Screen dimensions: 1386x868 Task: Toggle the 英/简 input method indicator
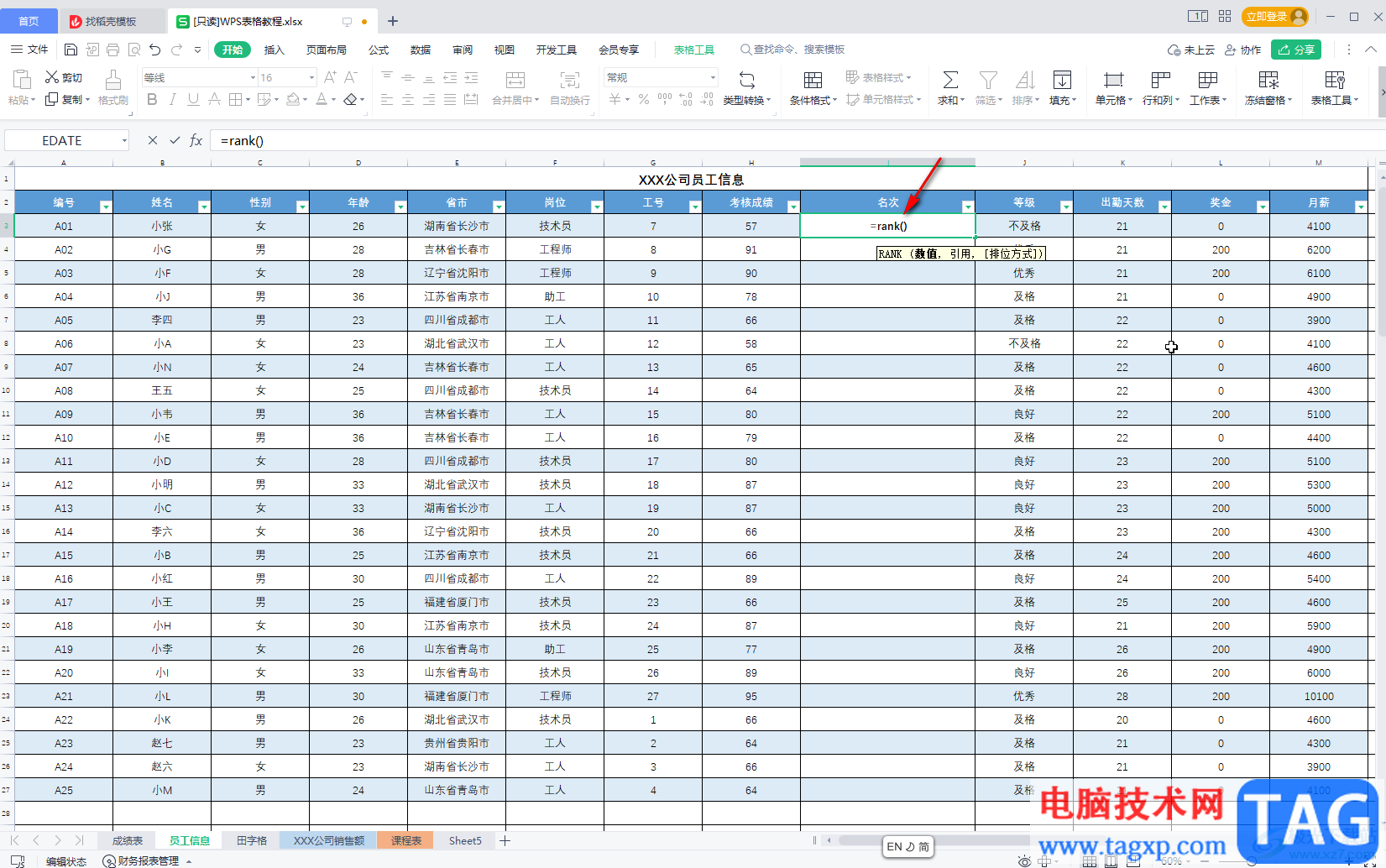tap(907, 846)
